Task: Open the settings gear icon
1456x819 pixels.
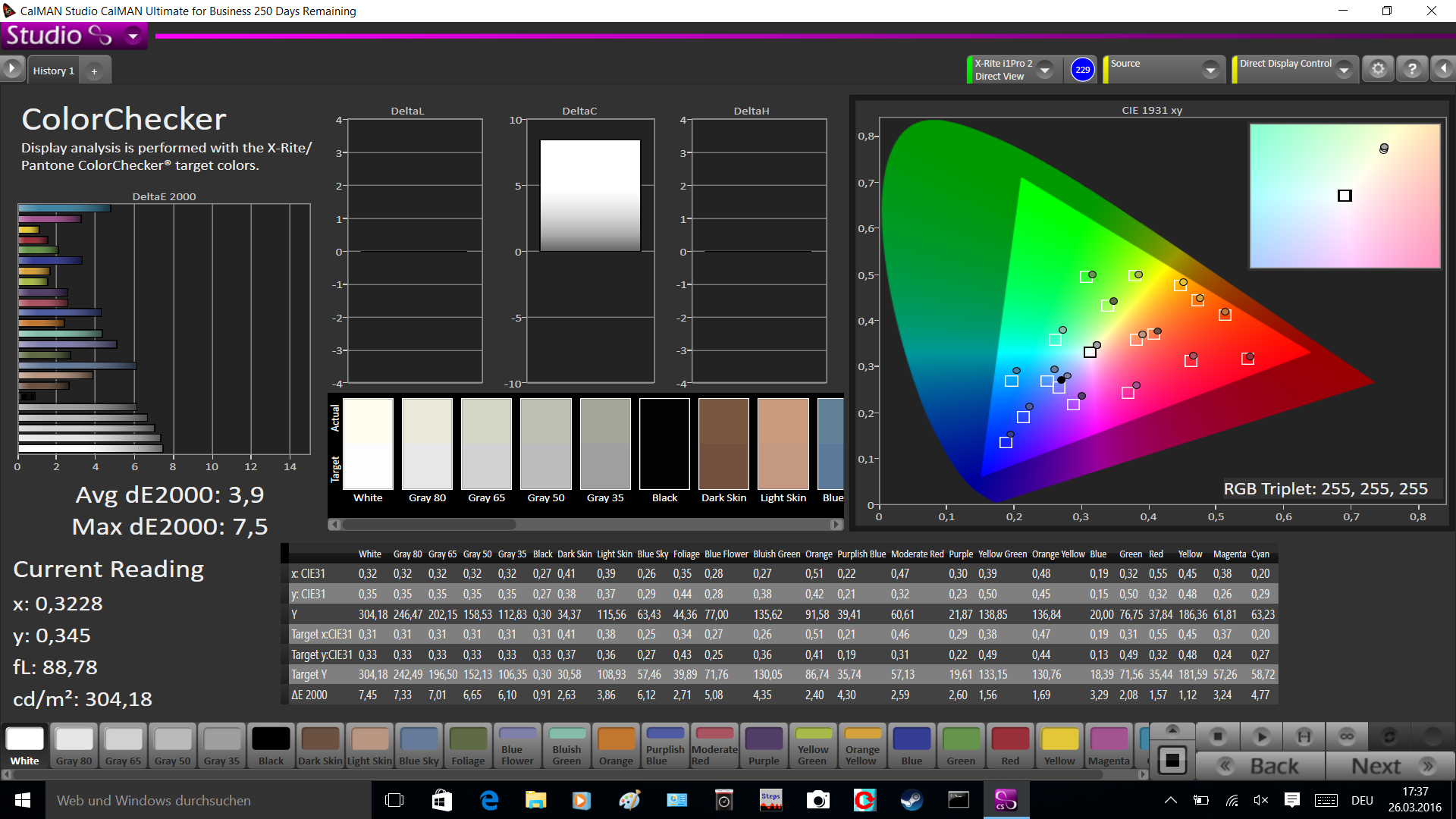Action: [1378, 69]
